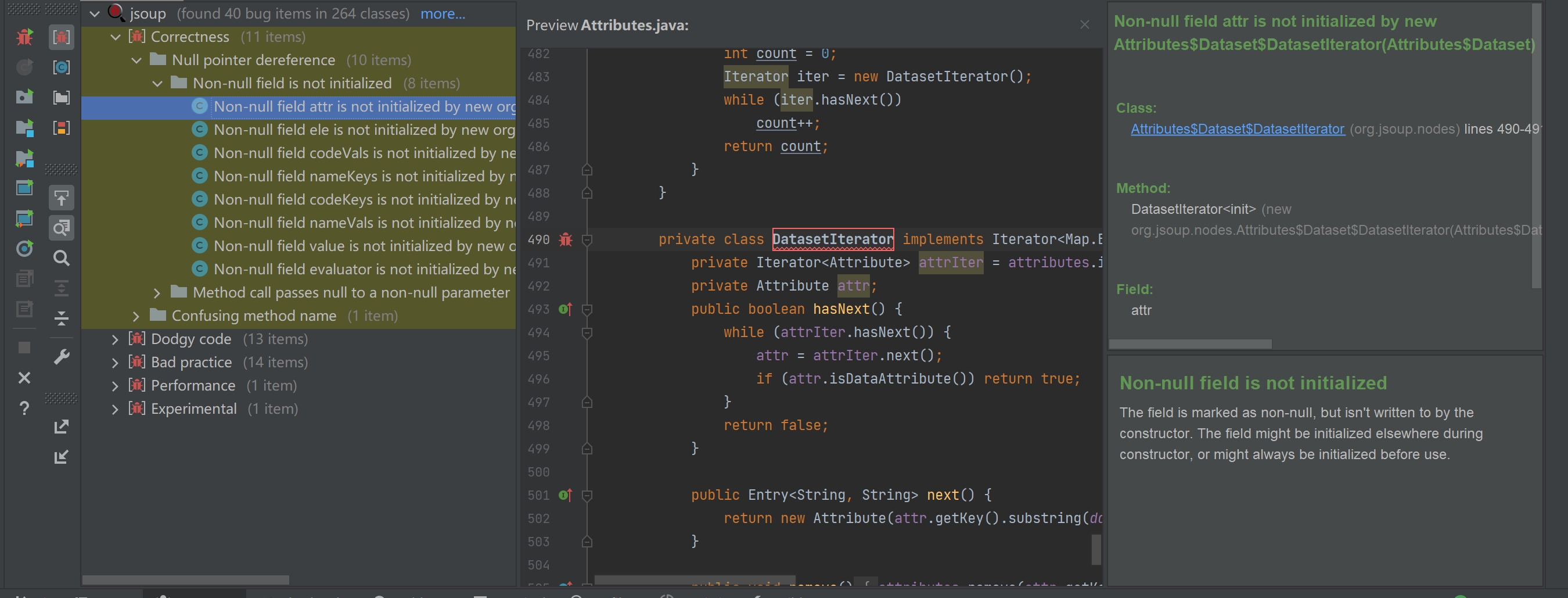Image resolution: width=1568 pixels, height=598 pixels.
Task: Click the bug details horizontal scrollbar
Action: (x=1190, y=344)
